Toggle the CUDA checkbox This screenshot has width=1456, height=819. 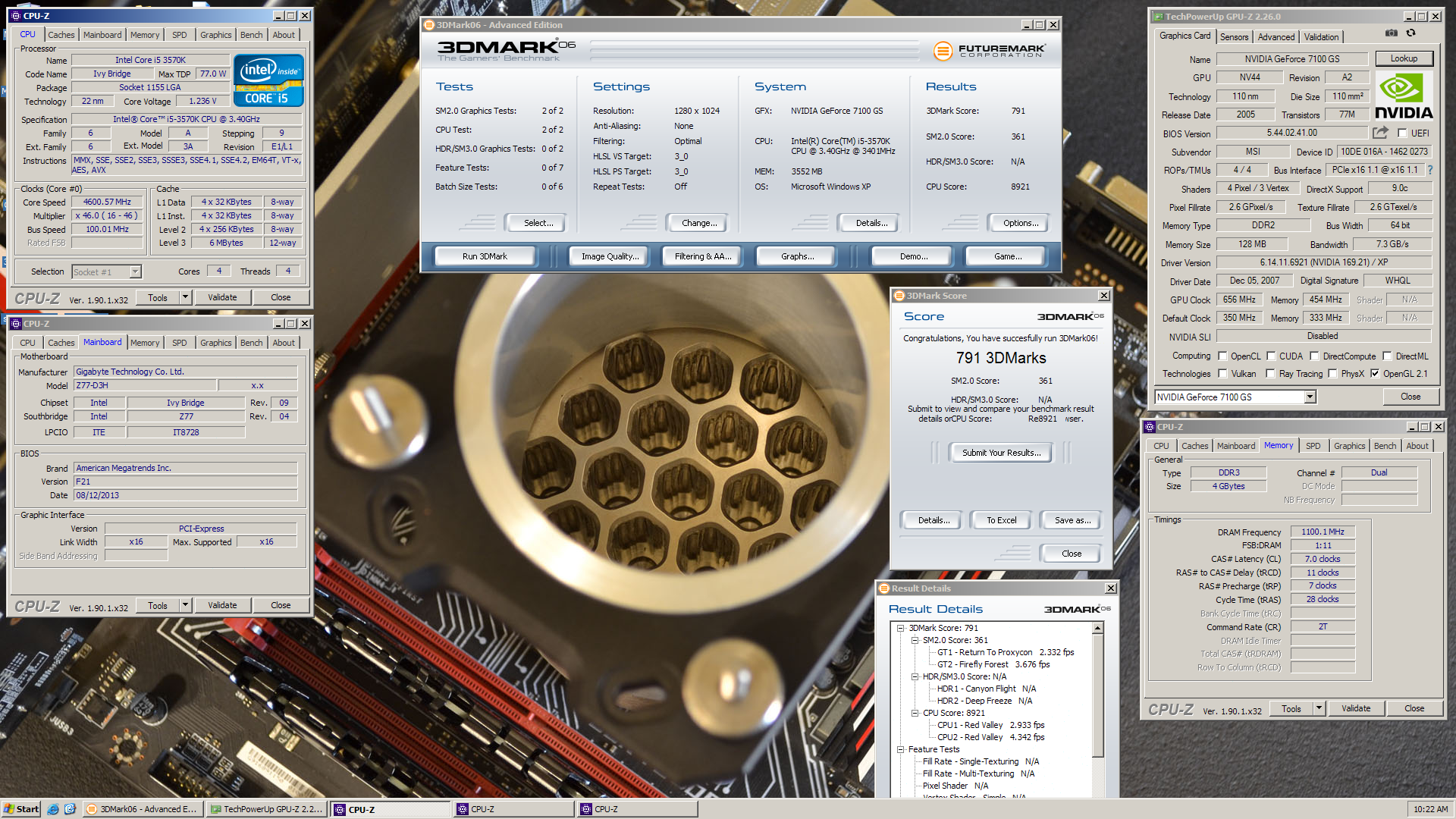pyautogui.click(x=1271, y=356)
